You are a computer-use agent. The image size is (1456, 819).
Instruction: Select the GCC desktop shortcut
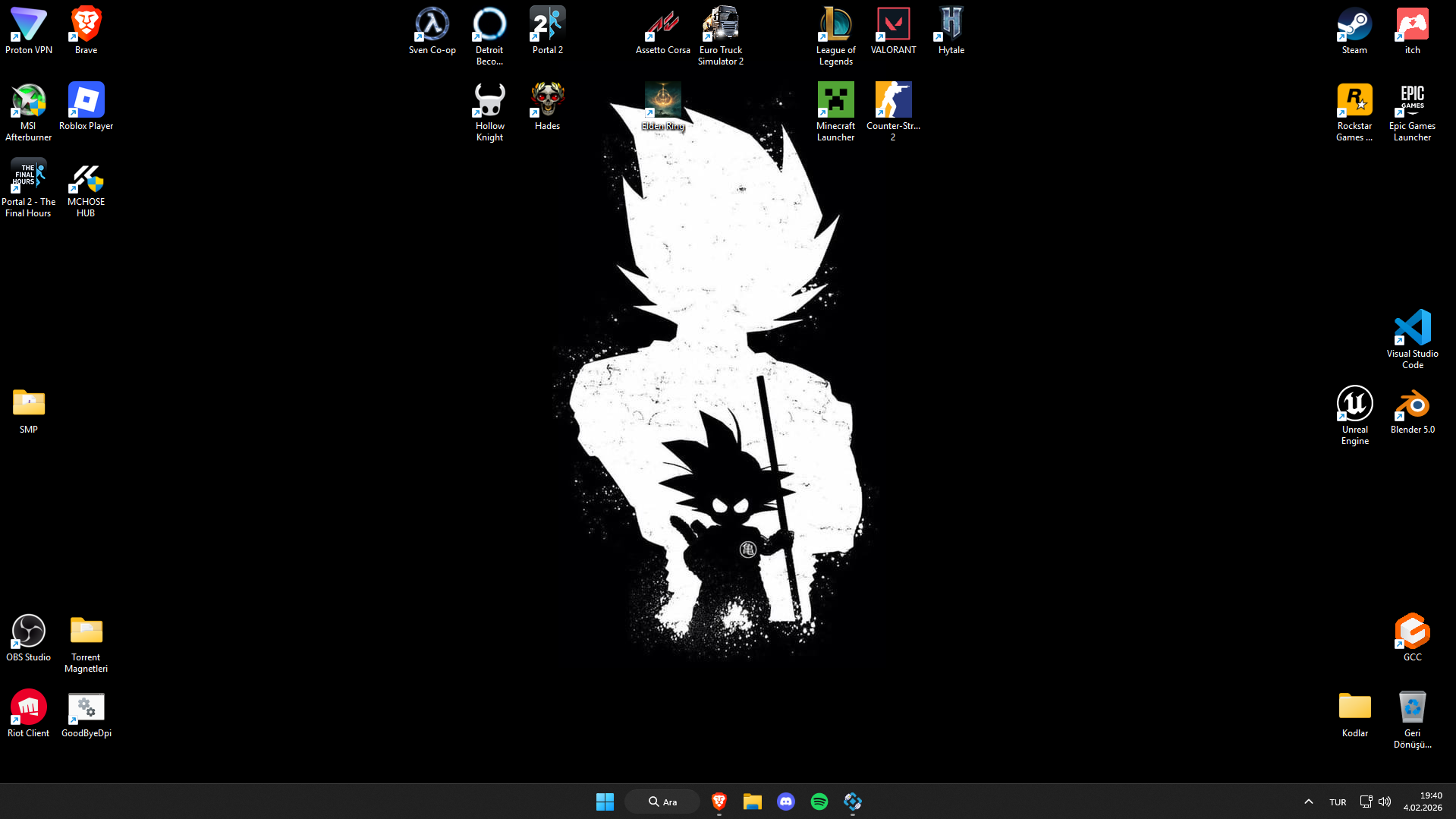click(x=1413, y=638)
